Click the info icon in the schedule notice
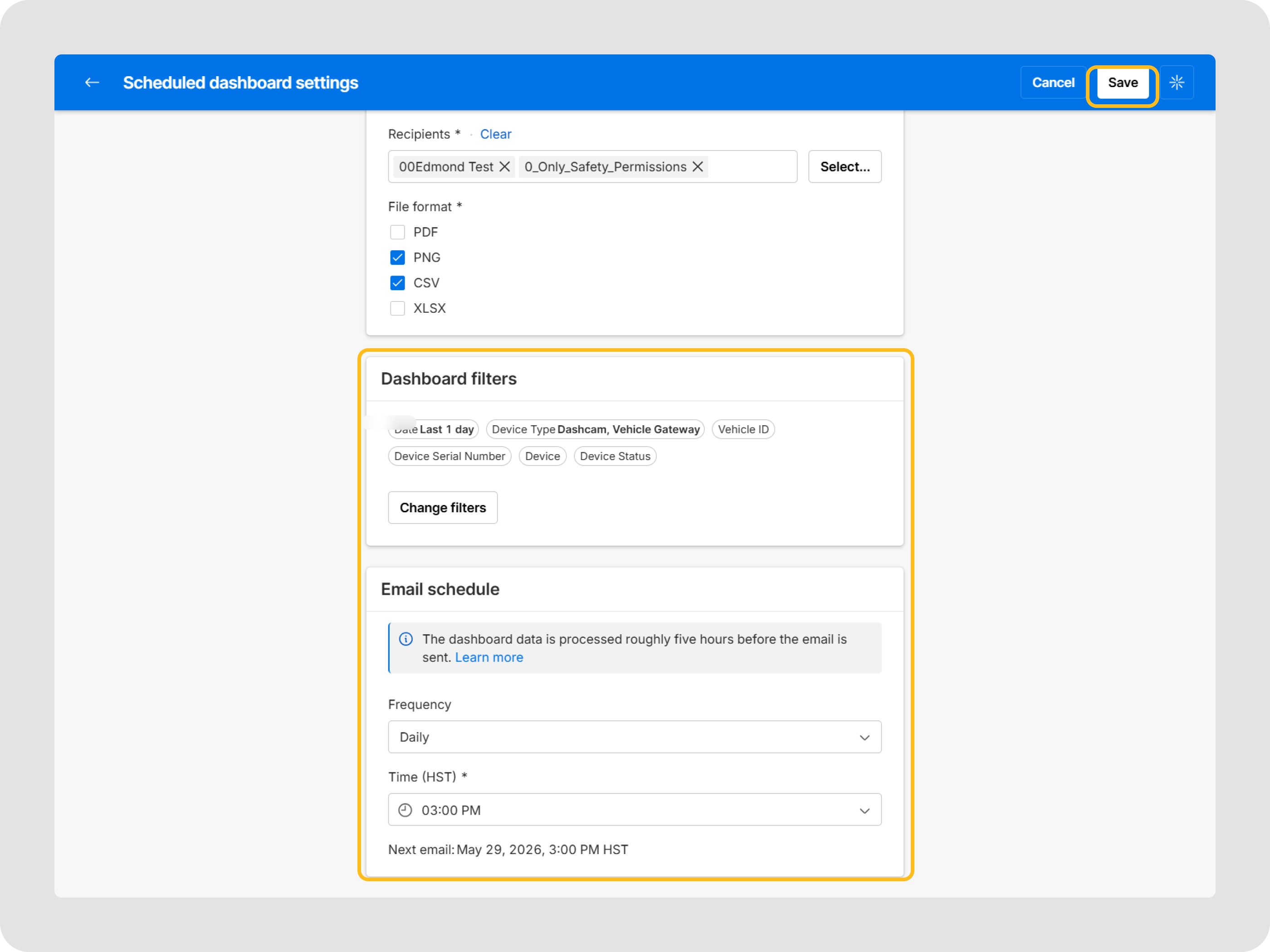The image size is (1270, 952). [406, 639]
